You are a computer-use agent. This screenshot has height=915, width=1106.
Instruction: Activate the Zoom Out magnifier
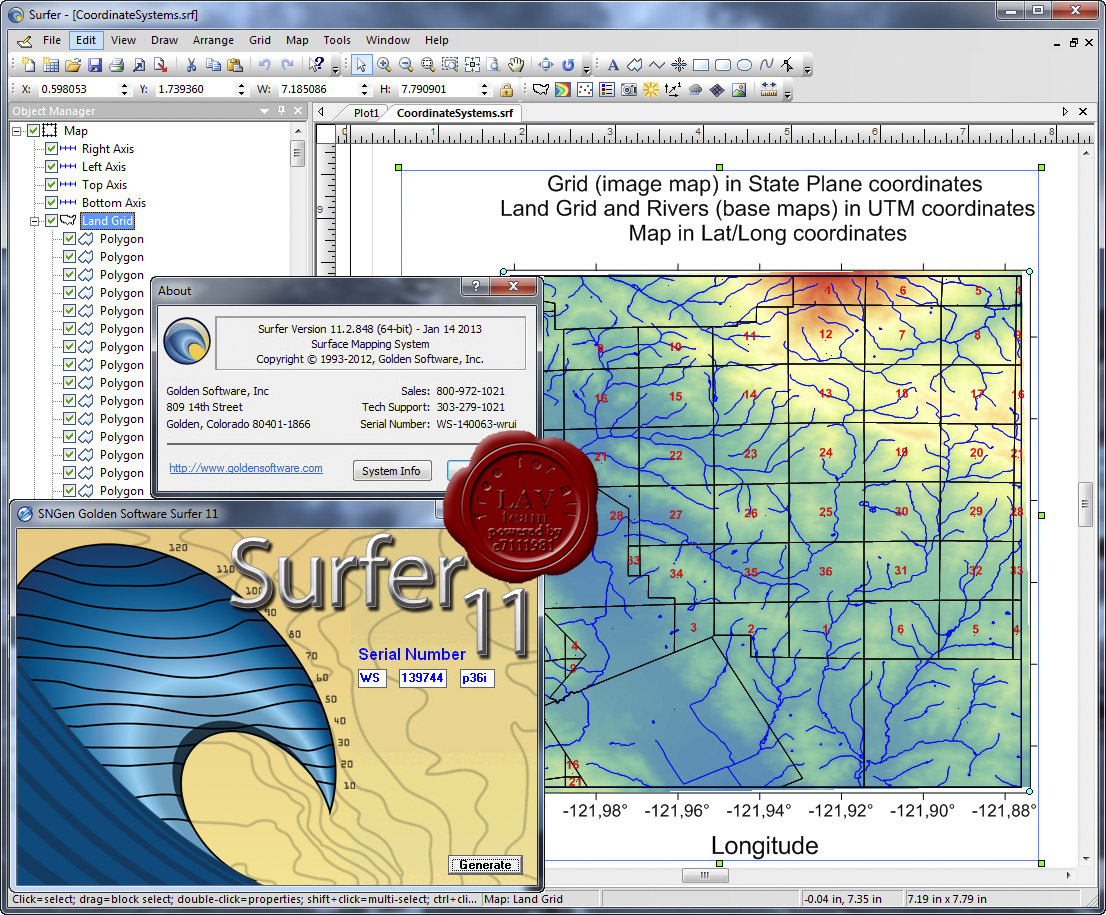click(x=406, y=65)
